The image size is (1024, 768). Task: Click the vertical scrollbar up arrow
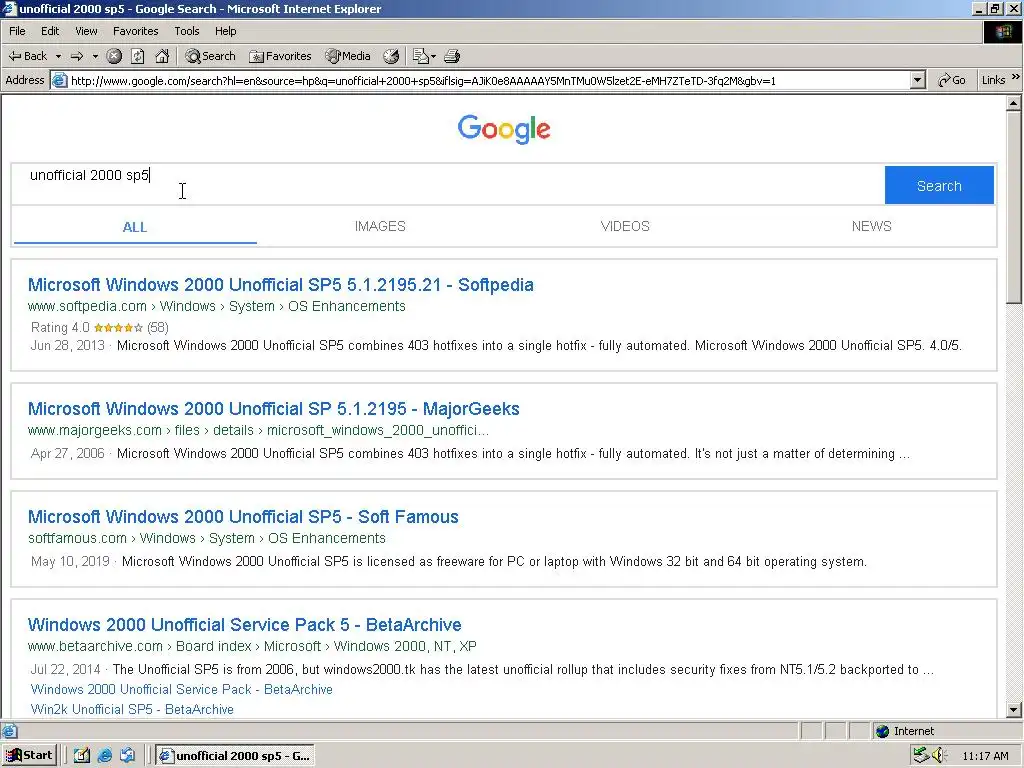1013,103
